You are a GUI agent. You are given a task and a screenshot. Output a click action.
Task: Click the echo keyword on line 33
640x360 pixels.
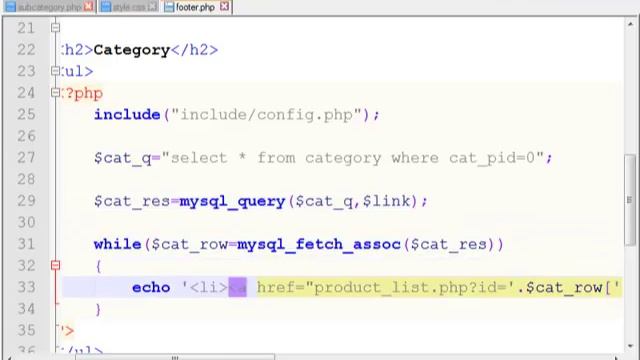[151, 287]
